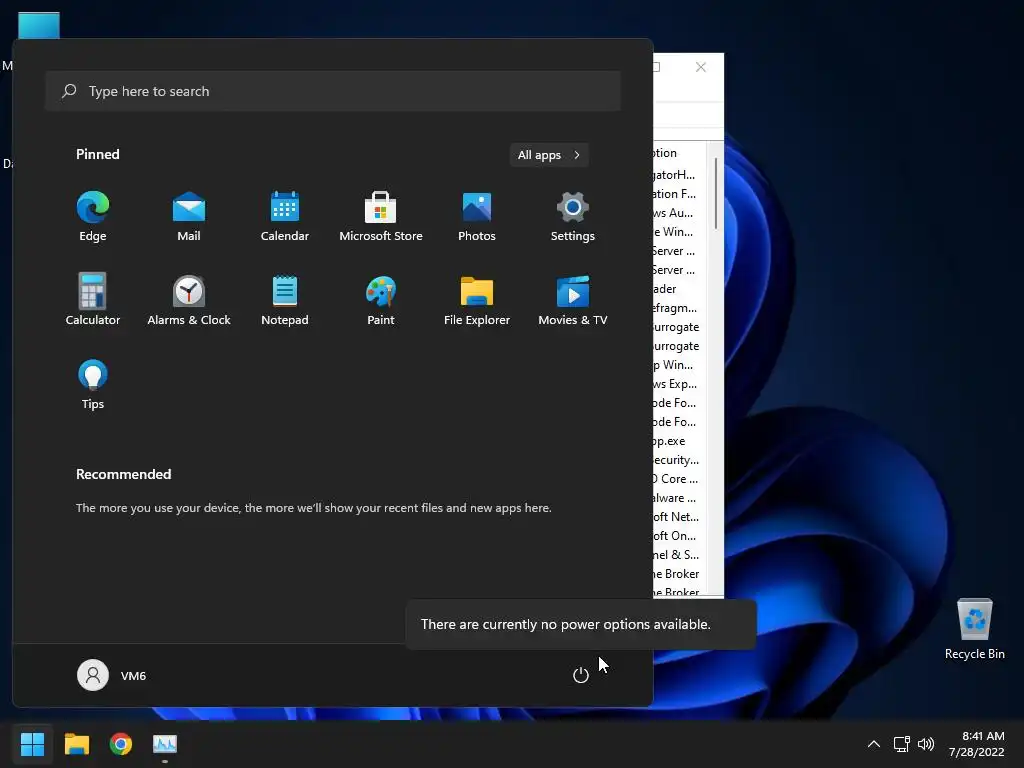Select the 'e Win...' row in background list
This screenshot has height=768, width=1024.
pos(677,231)
